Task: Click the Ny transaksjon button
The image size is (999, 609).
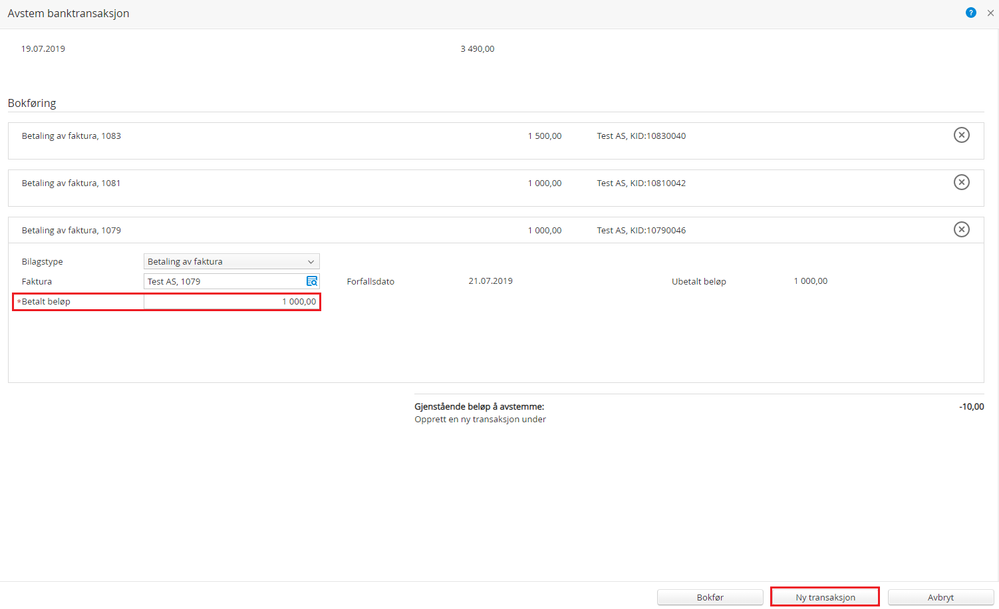Action: click(x=825, y=597)
